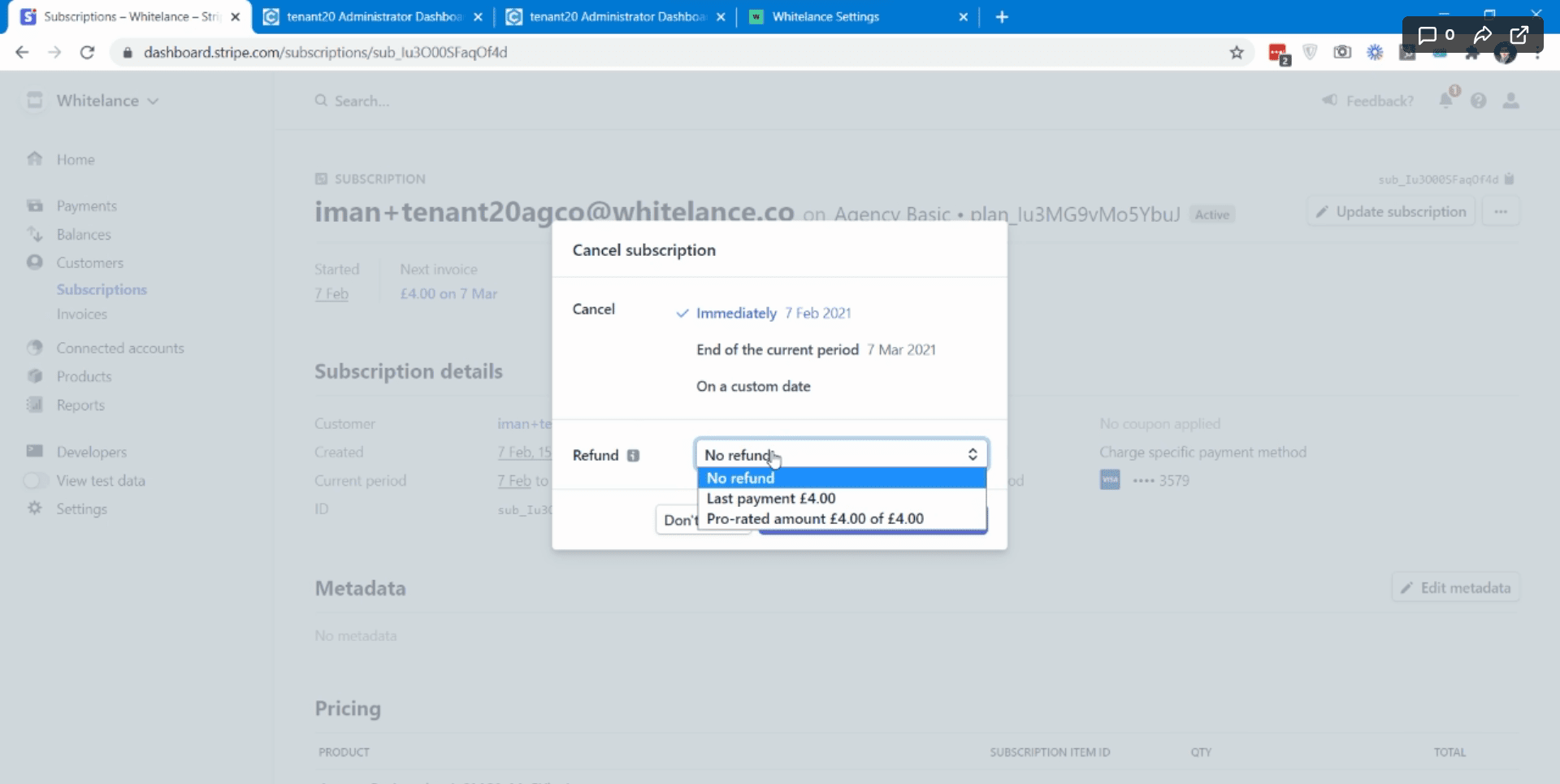Close the Whitelance Settings tab
The width and height of the screenshot is (1560, 784).
click(x=964, y=17)
